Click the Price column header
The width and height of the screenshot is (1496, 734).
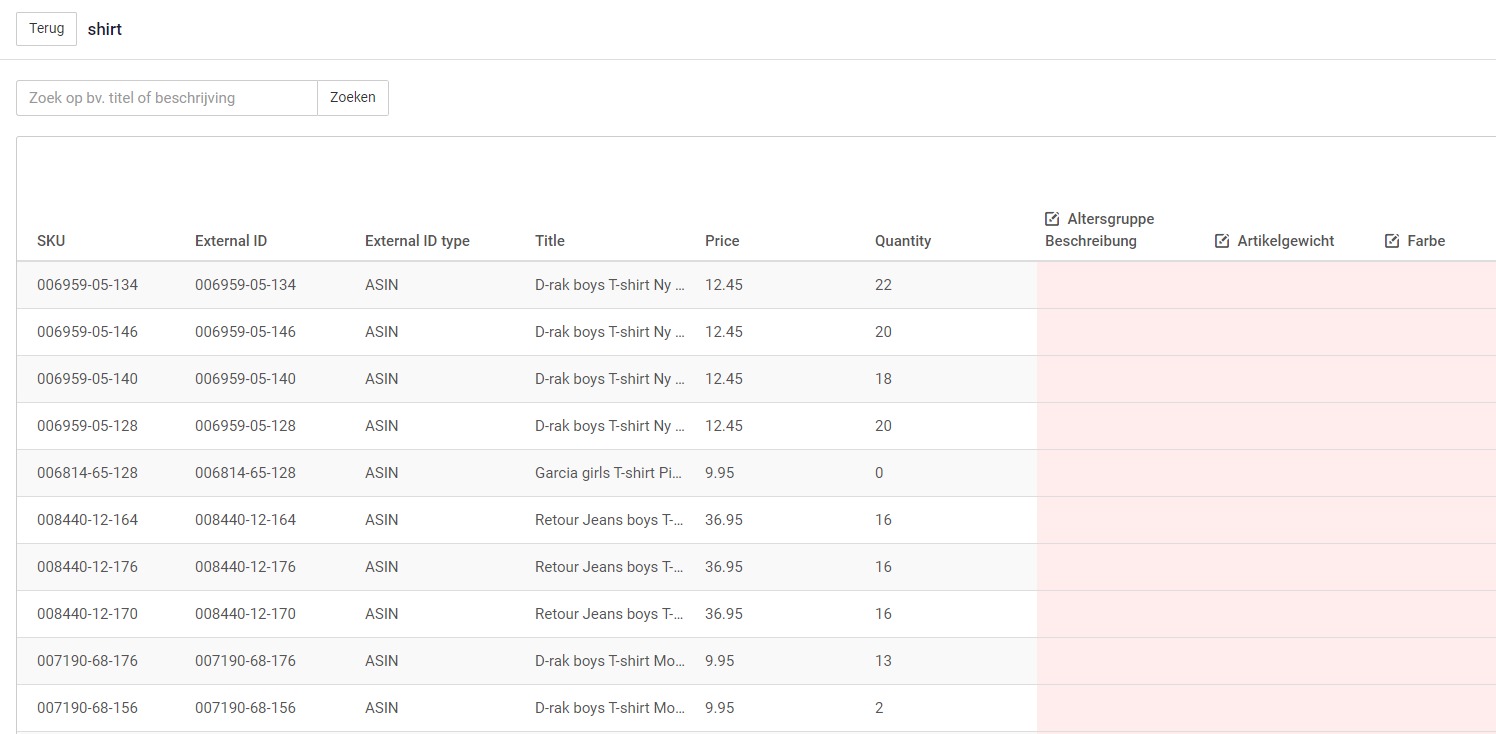722,241
